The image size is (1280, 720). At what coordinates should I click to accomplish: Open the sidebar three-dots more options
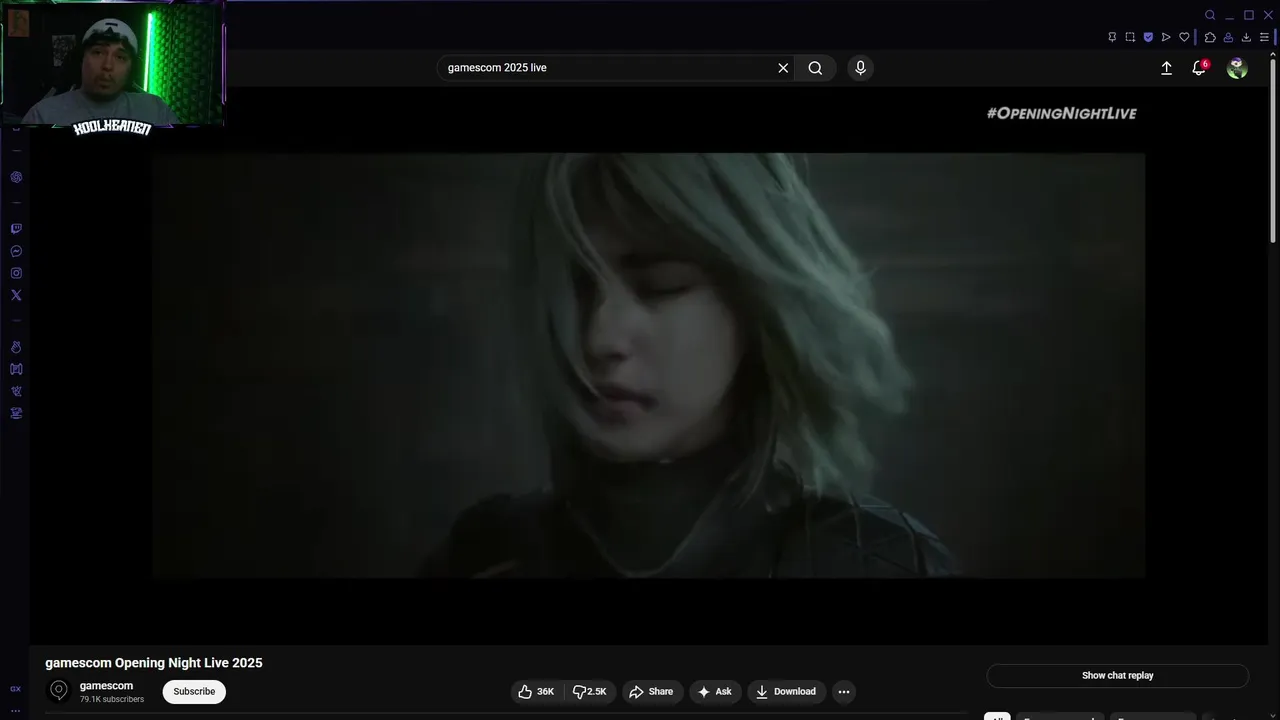(15, 711)
